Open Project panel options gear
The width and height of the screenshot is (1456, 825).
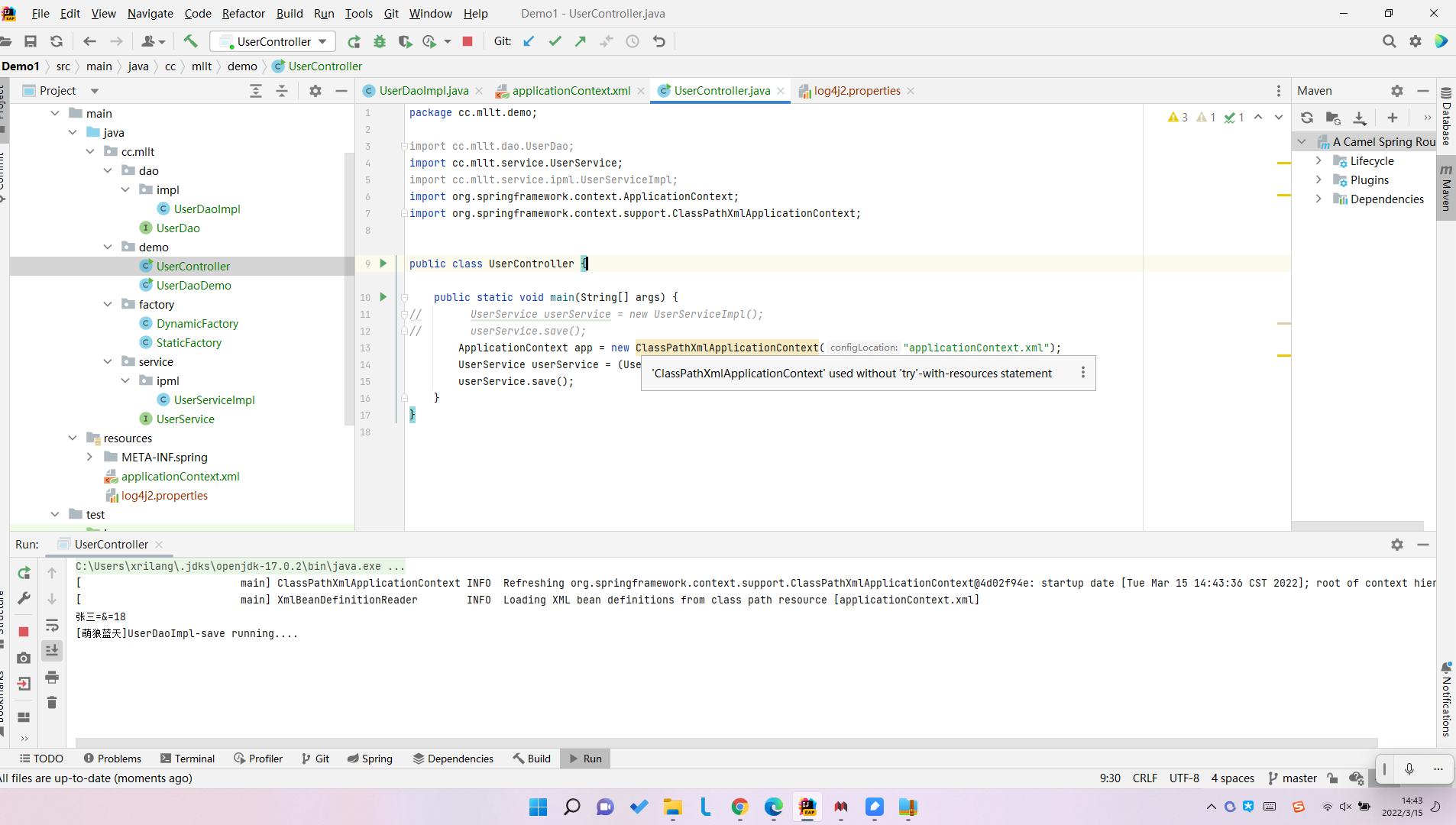(x=315, y=91)
